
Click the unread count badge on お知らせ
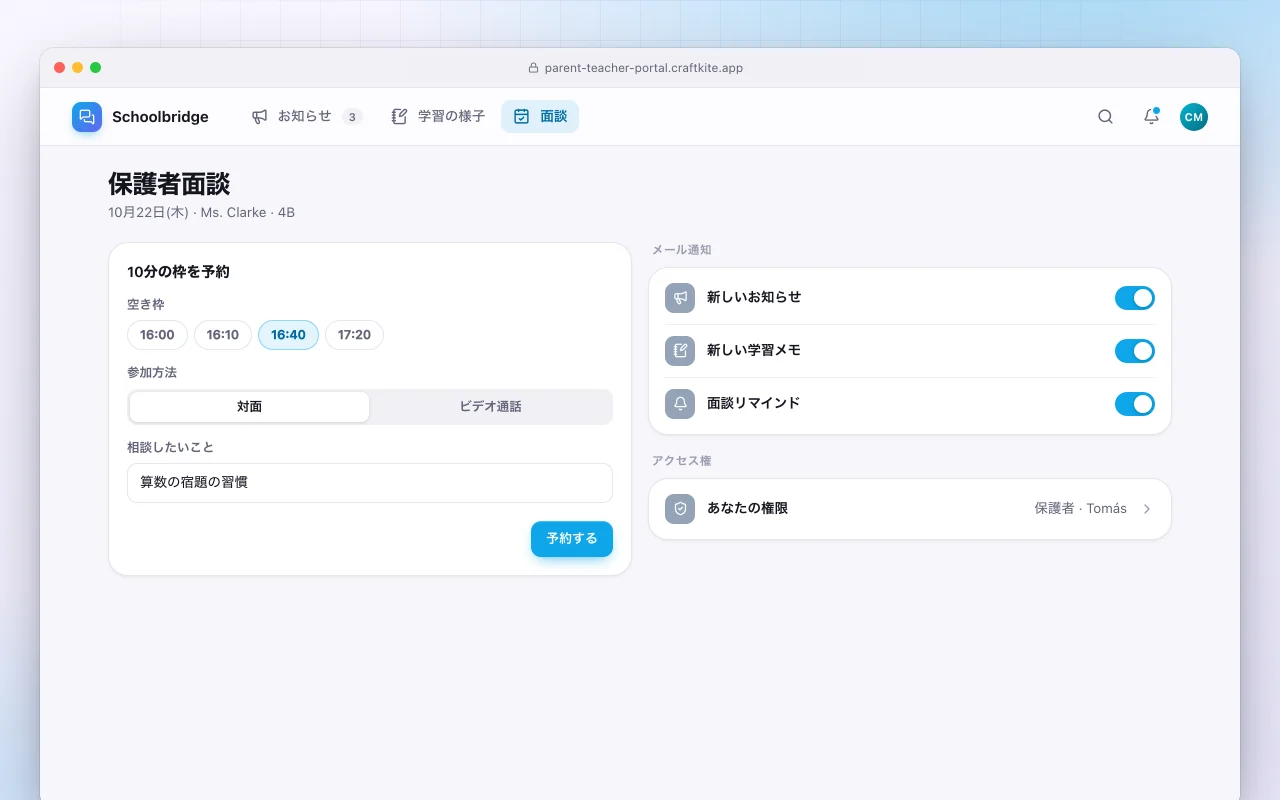click(x=352, y=117)
